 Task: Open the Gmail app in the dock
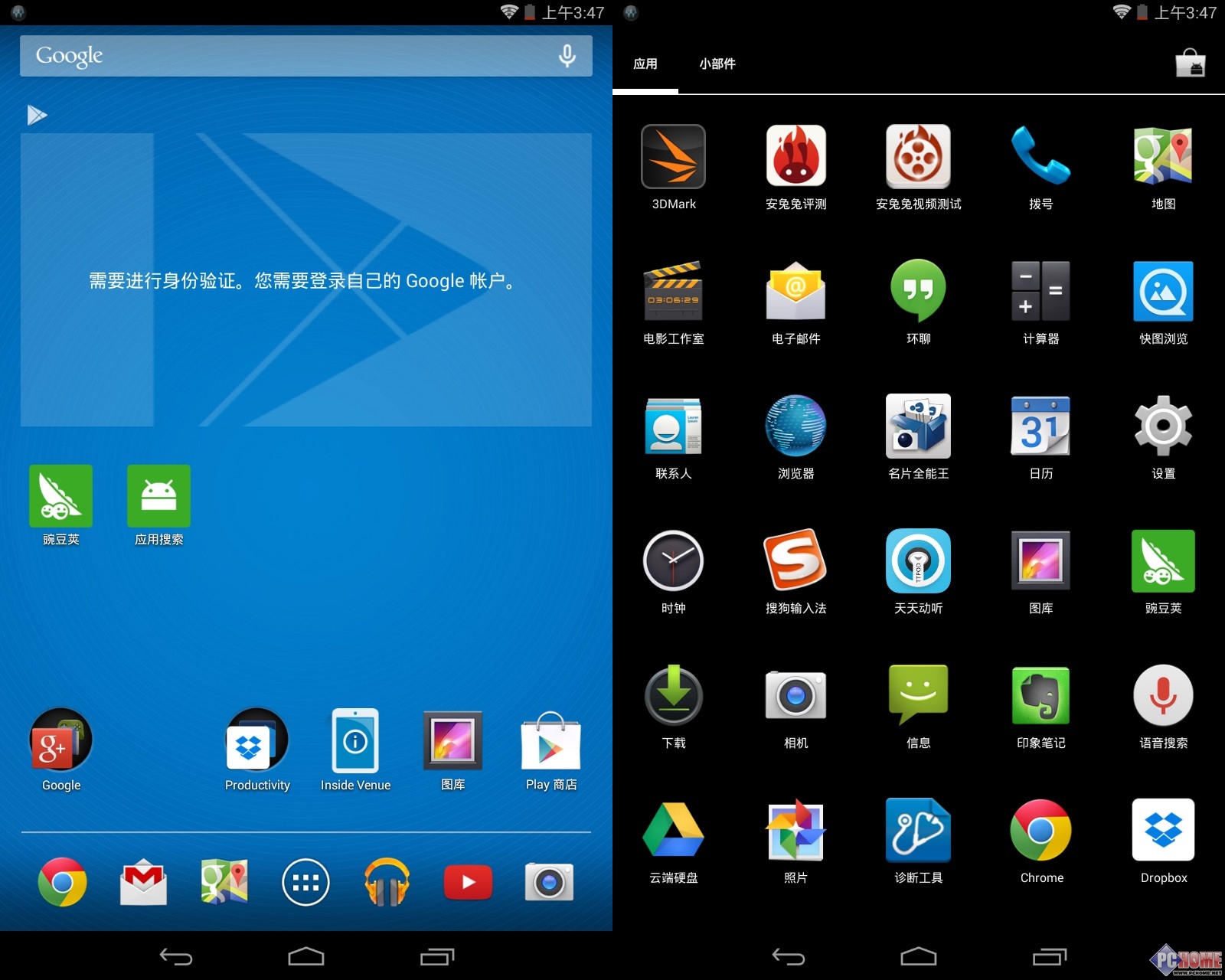(x=143, y=883)
